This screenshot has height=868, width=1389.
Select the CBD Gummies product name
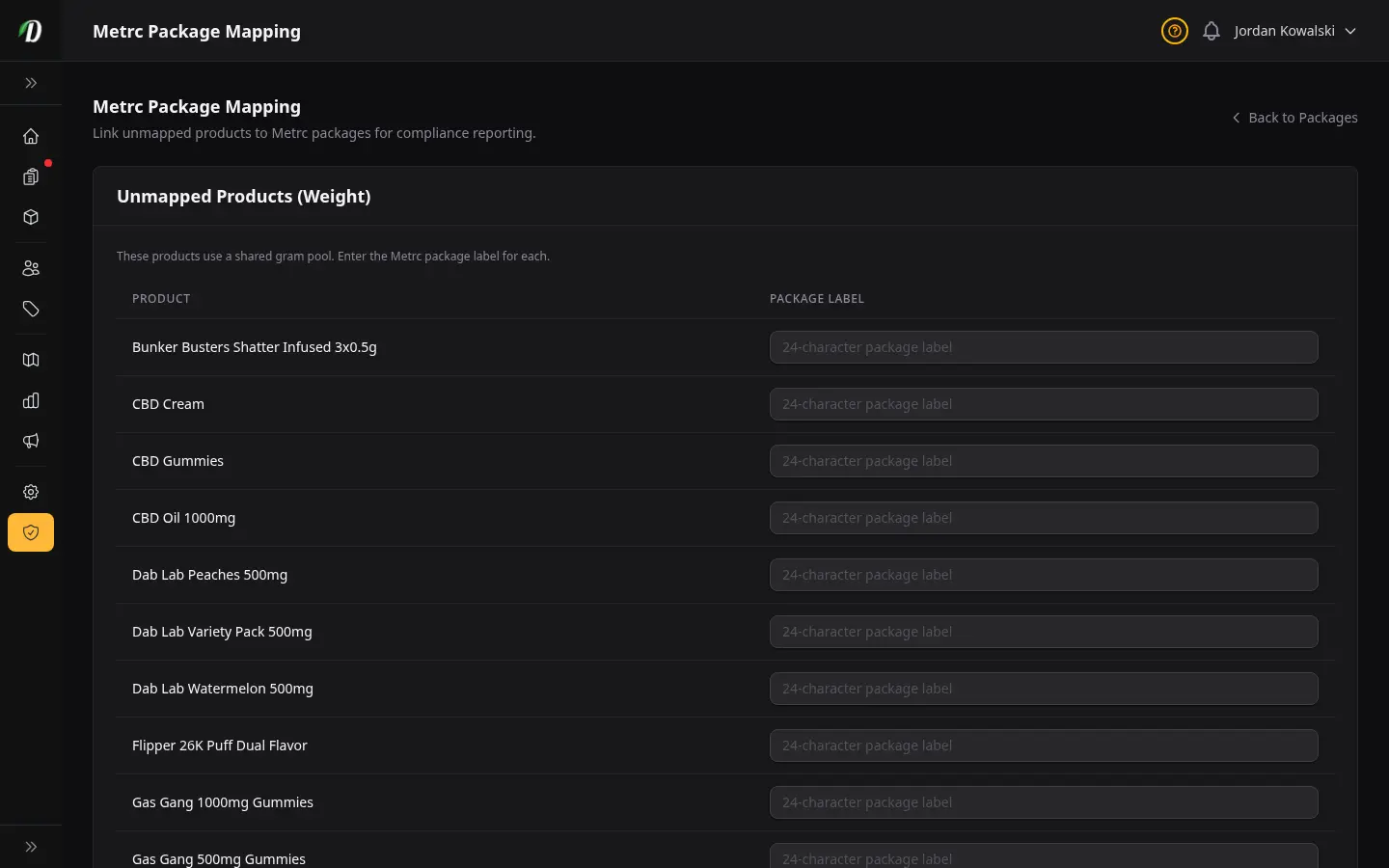[x=177, y=461]
